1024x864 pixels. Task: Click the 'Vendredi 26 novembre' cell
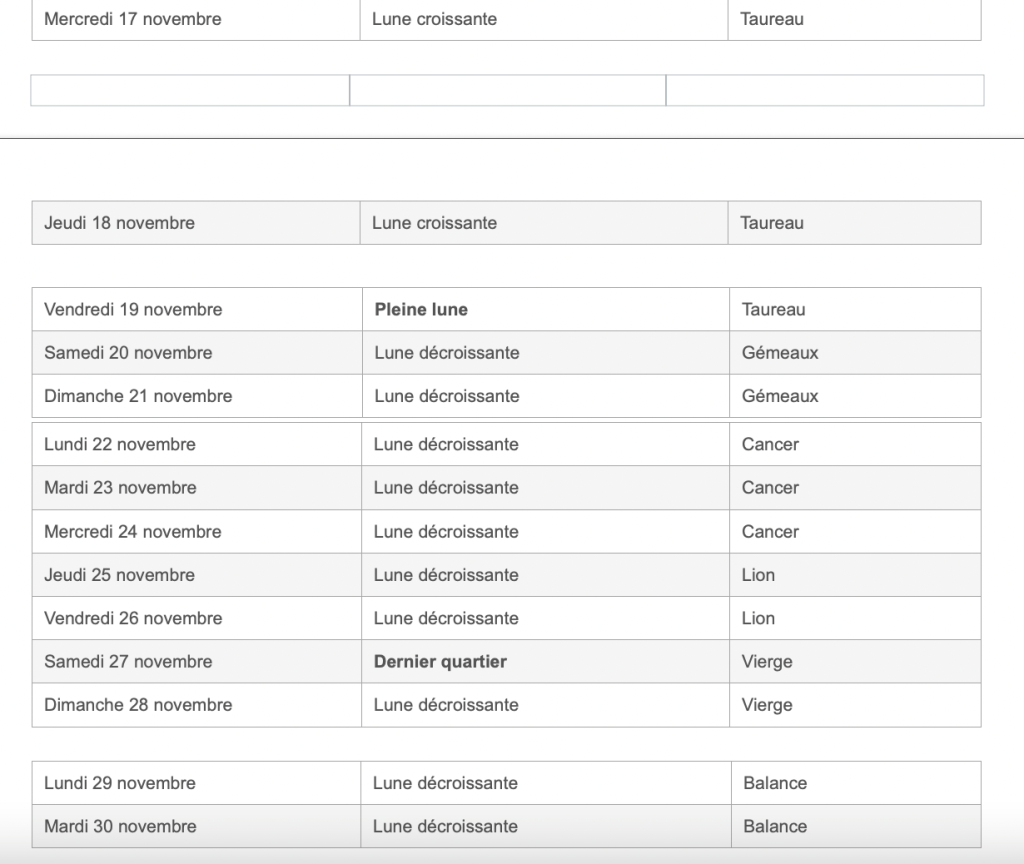point(133,619)
